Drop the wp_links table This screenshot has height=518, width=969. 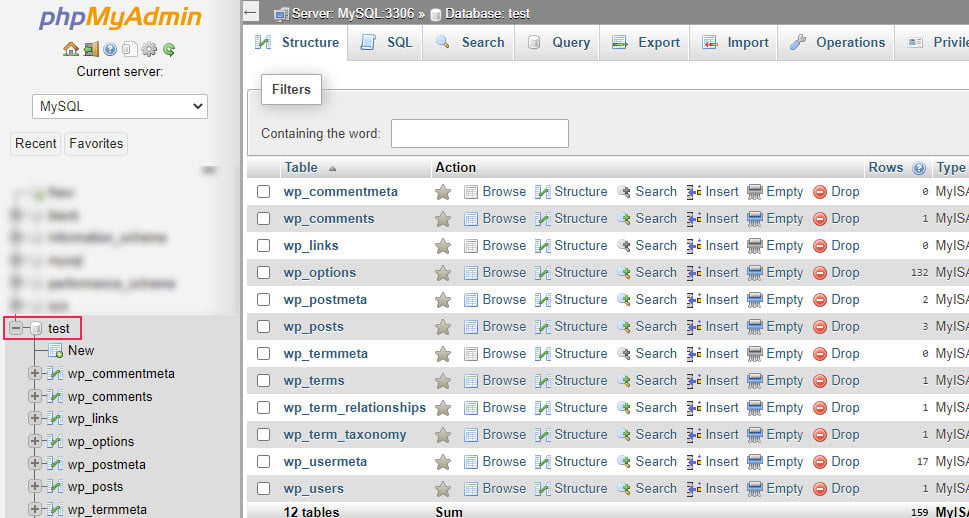(836, 245)
